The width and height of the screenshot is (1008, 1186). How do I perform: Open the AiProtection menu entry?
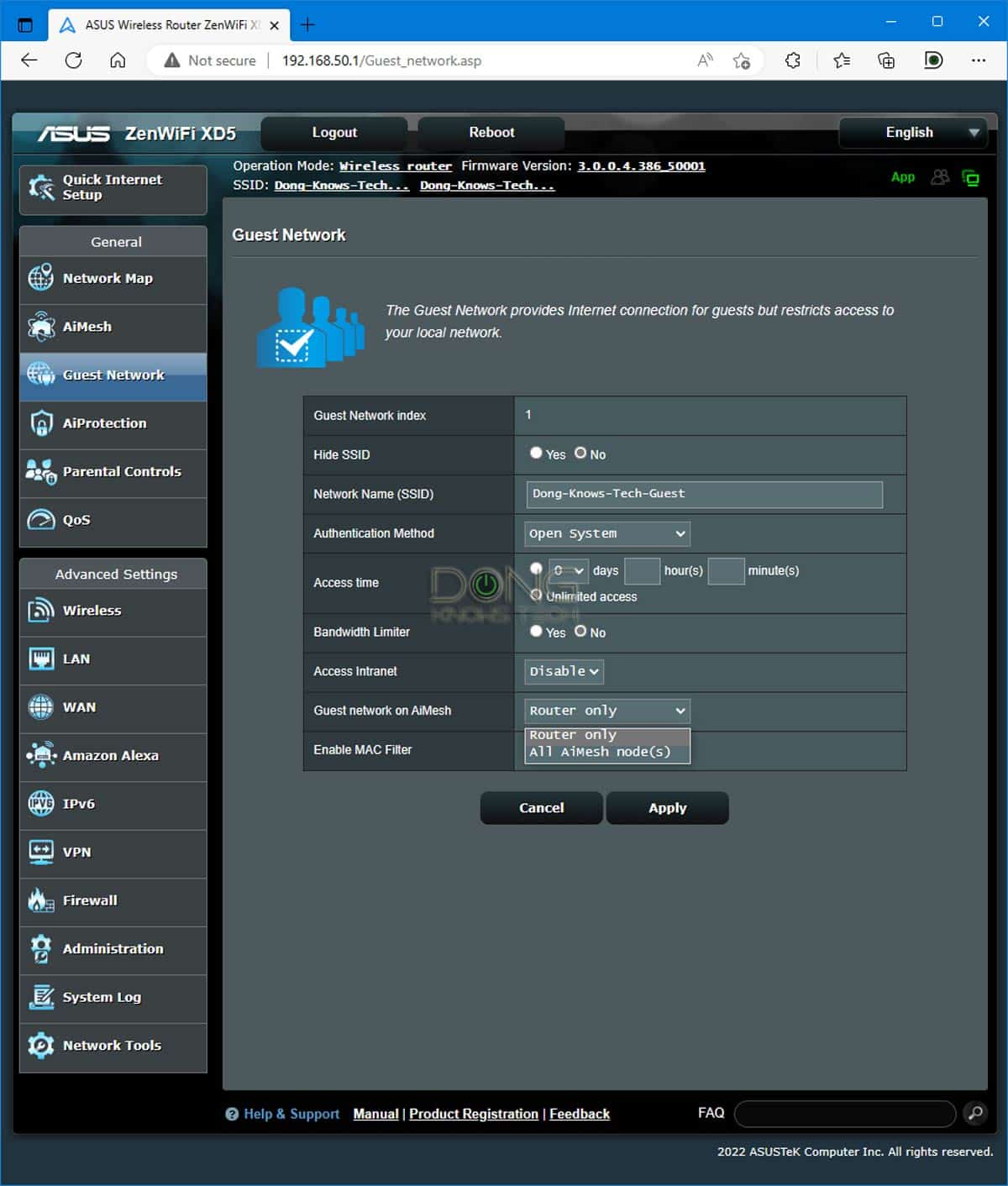click(x=113, y=423)
